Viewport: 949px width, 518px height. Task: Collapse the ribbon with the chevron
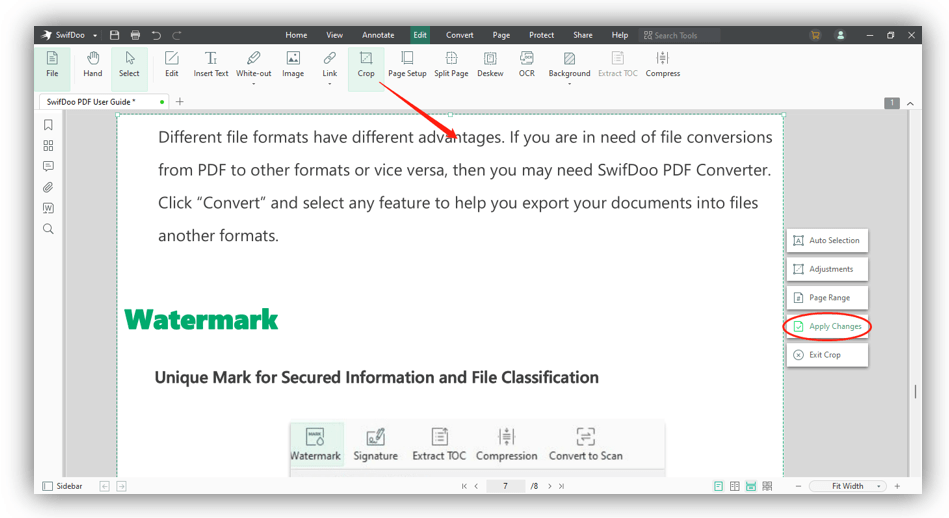[x=910, y=103]
